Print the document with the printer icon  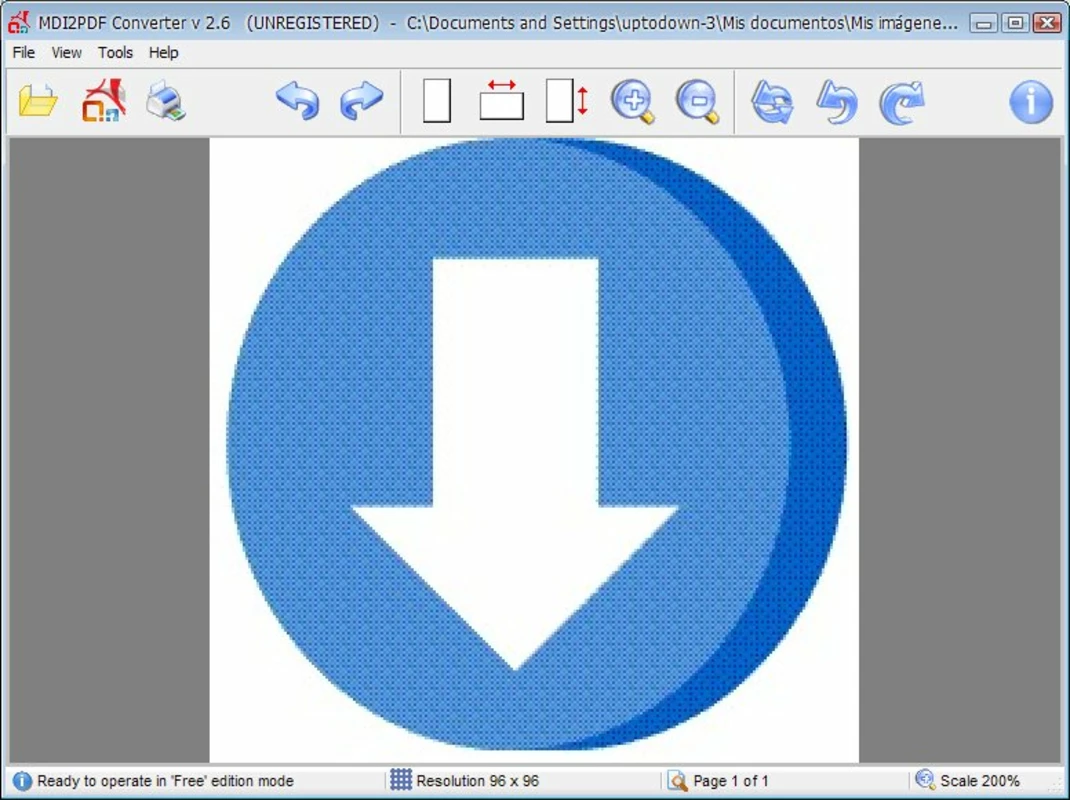pyautogui.click(x=165, y=101)
